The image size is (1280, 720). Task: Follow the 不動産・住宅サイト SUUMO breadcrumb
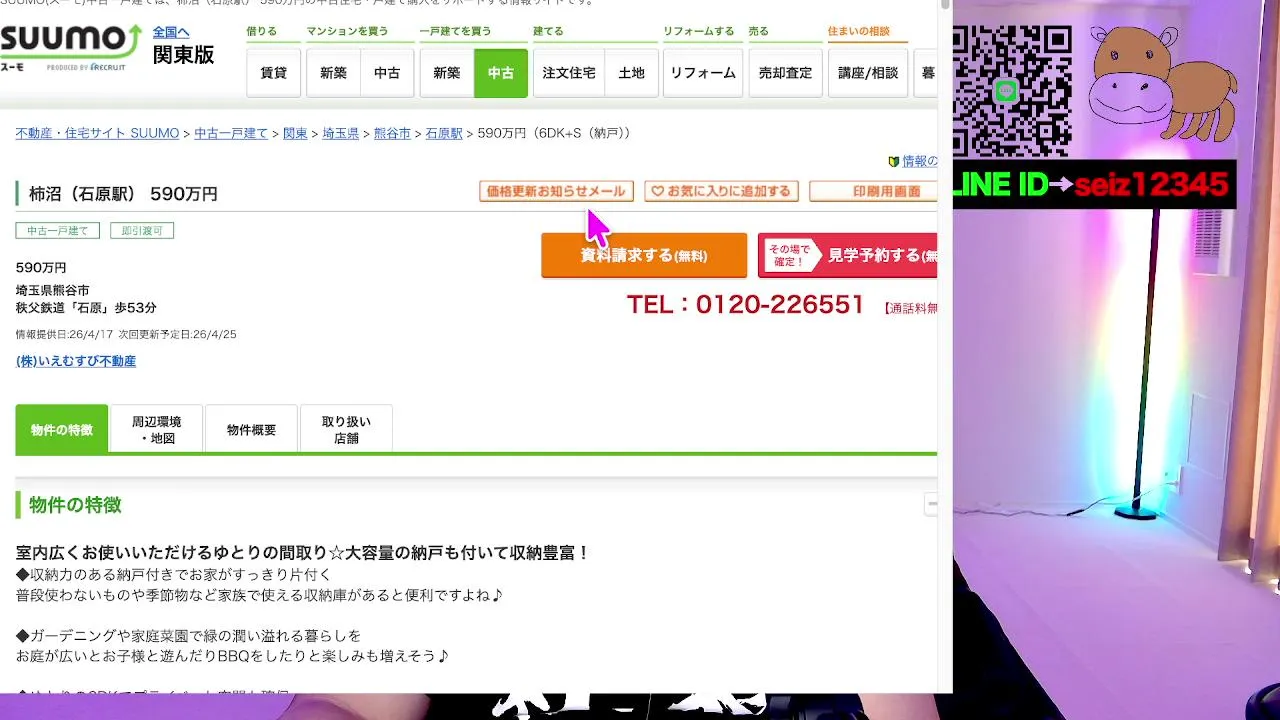pyautogui.click(x=97, y=133)
